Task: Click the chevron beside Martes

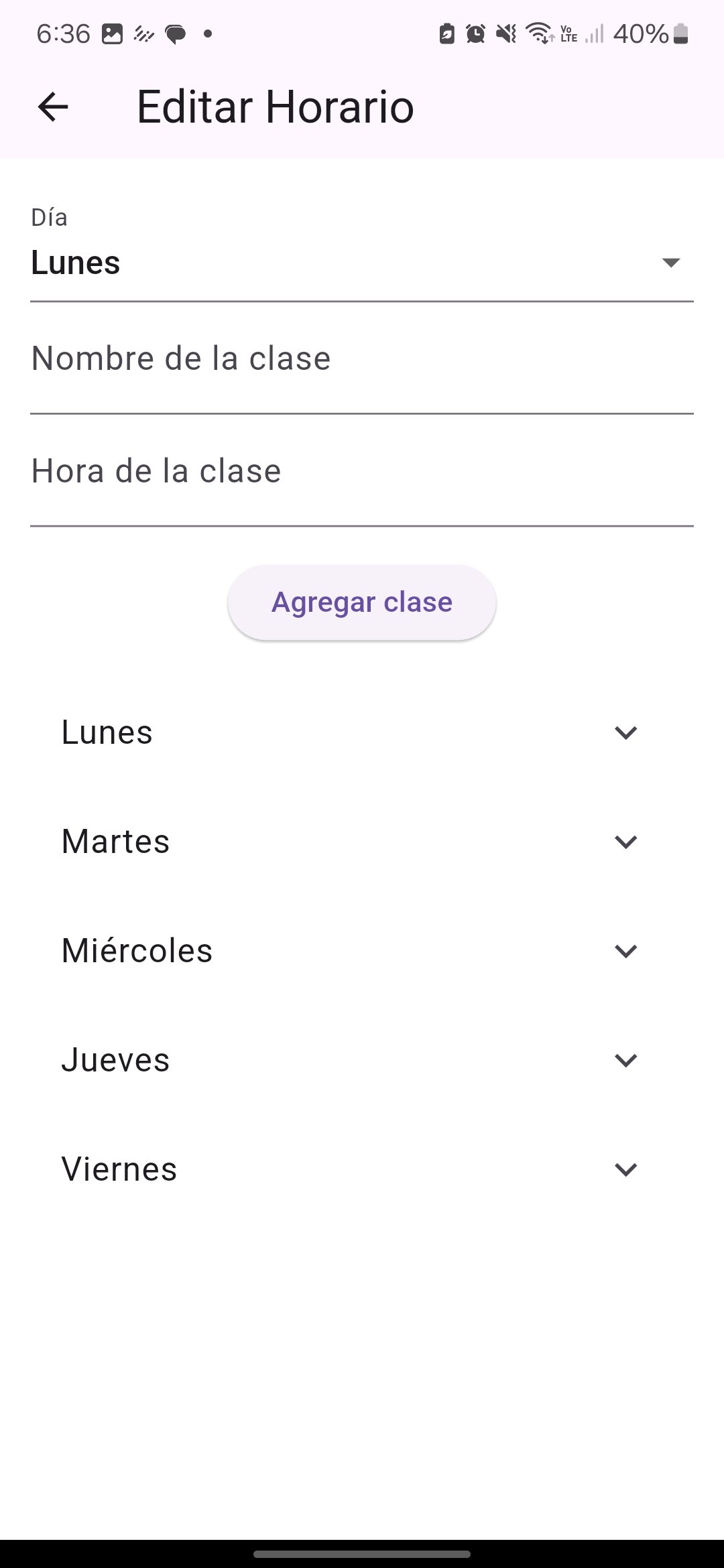Action: point(625,842)
